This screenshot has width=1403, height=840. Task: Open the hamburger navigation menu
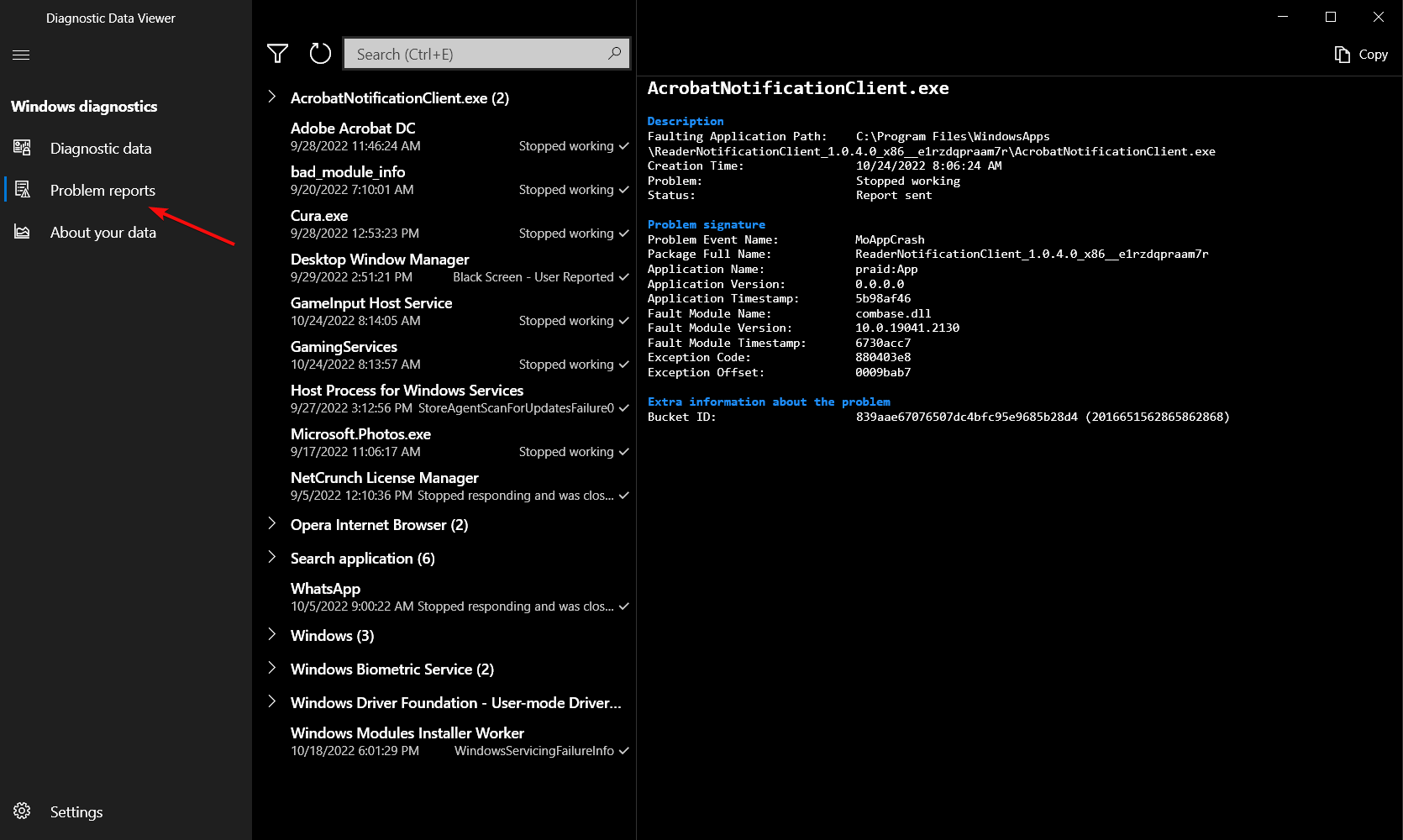point(21,55)
